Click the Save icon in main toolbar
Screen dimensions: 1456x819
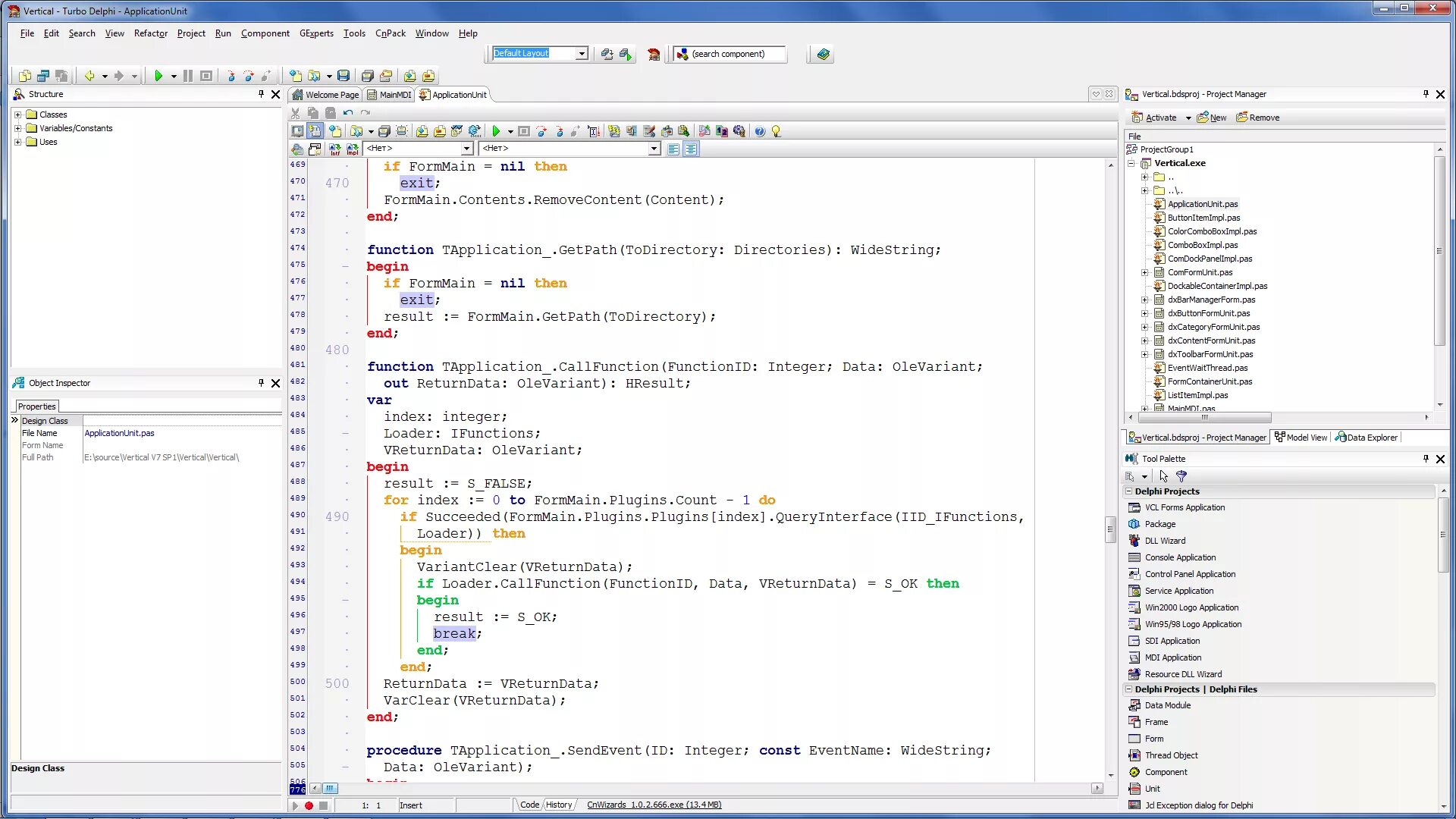point(344,76)
